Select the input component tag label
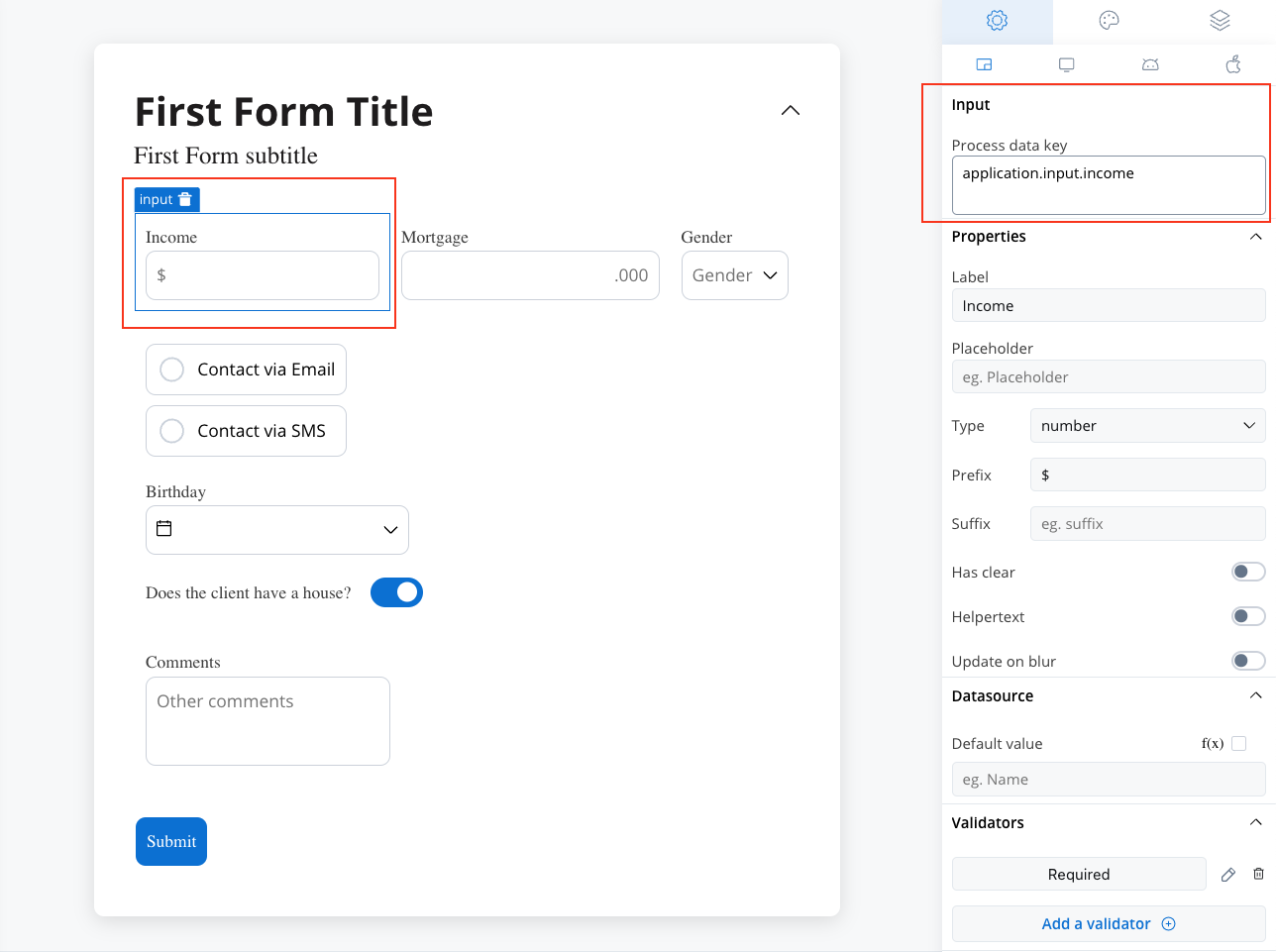 click(x=157, y=199)
